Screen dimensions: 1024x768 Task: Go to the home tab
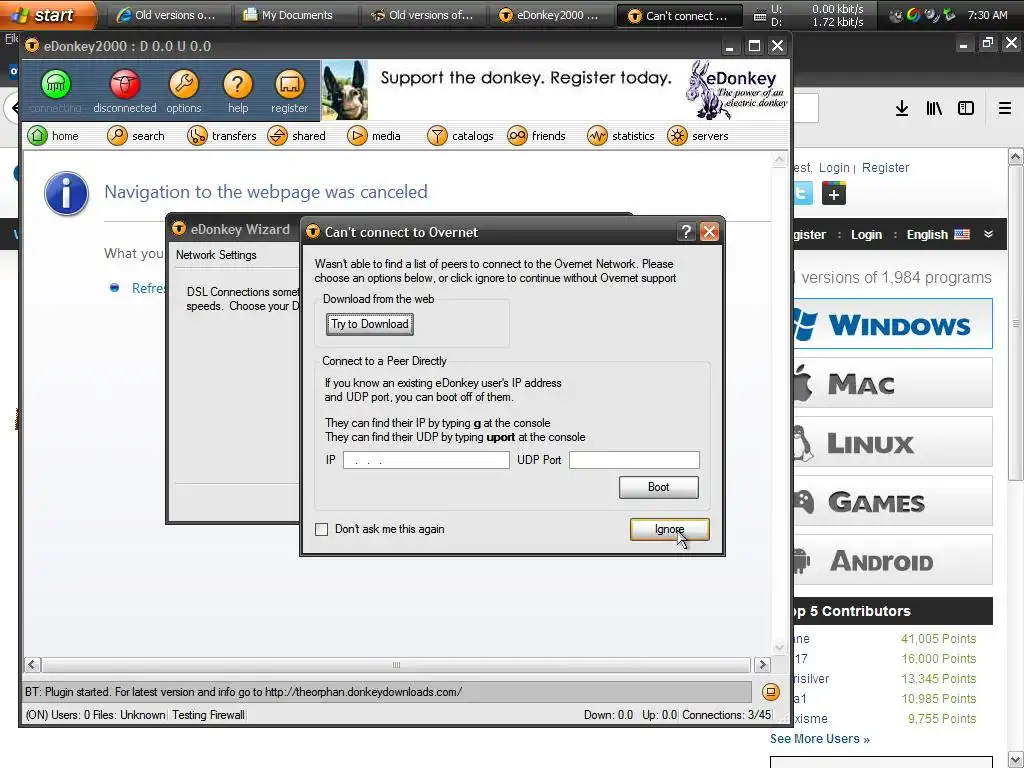click(54, 136)
